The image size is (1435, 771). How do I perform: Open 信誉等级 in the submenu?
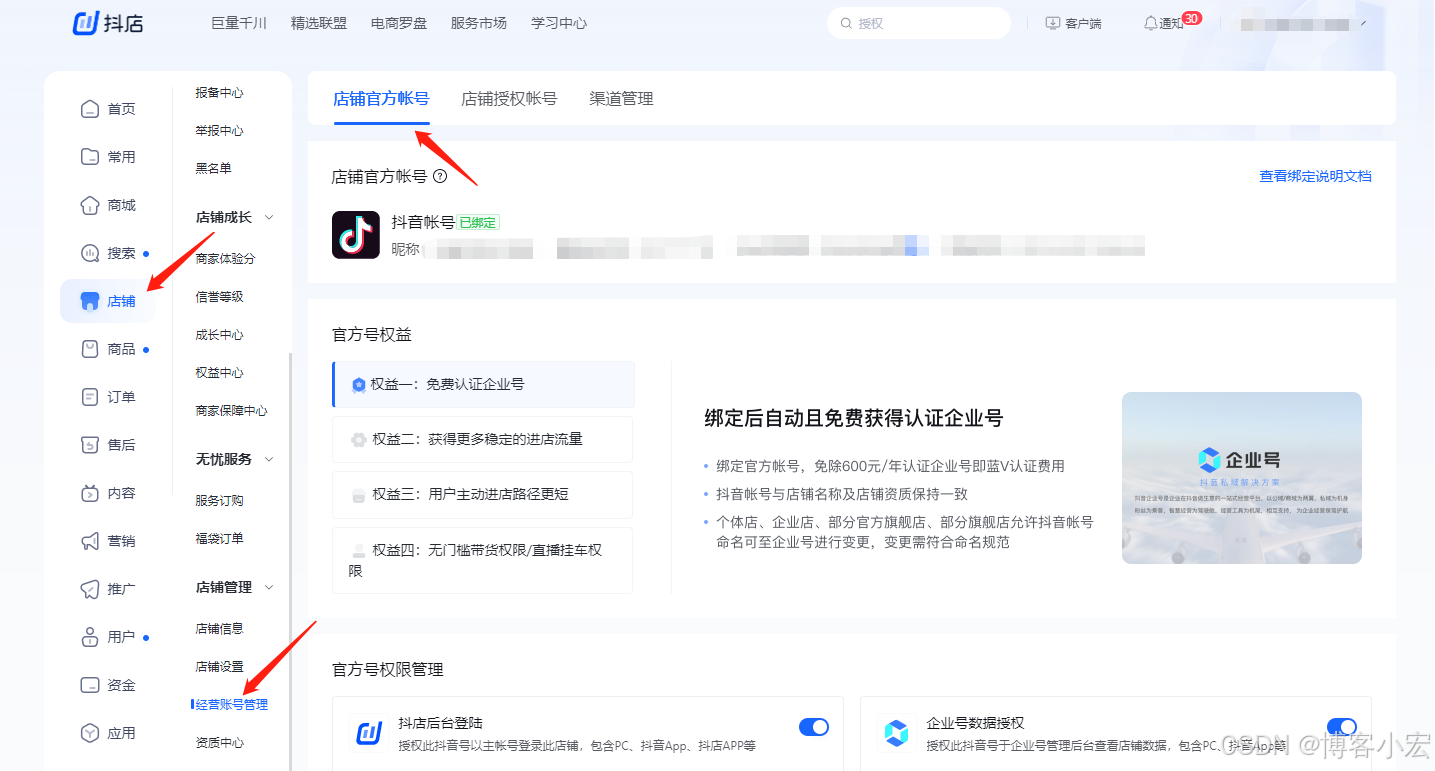(x=220, y=297)
